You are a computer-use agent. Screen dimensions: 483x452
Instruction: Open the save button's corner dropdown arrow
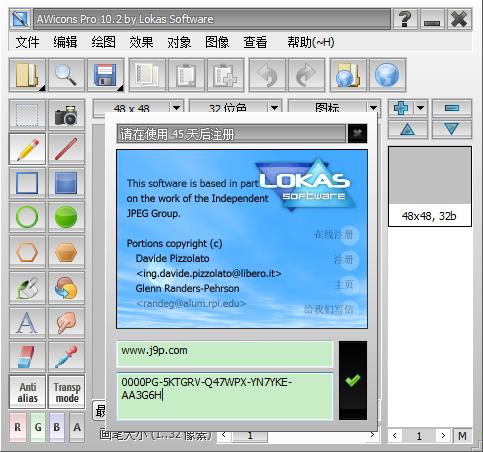pos(120,88)
